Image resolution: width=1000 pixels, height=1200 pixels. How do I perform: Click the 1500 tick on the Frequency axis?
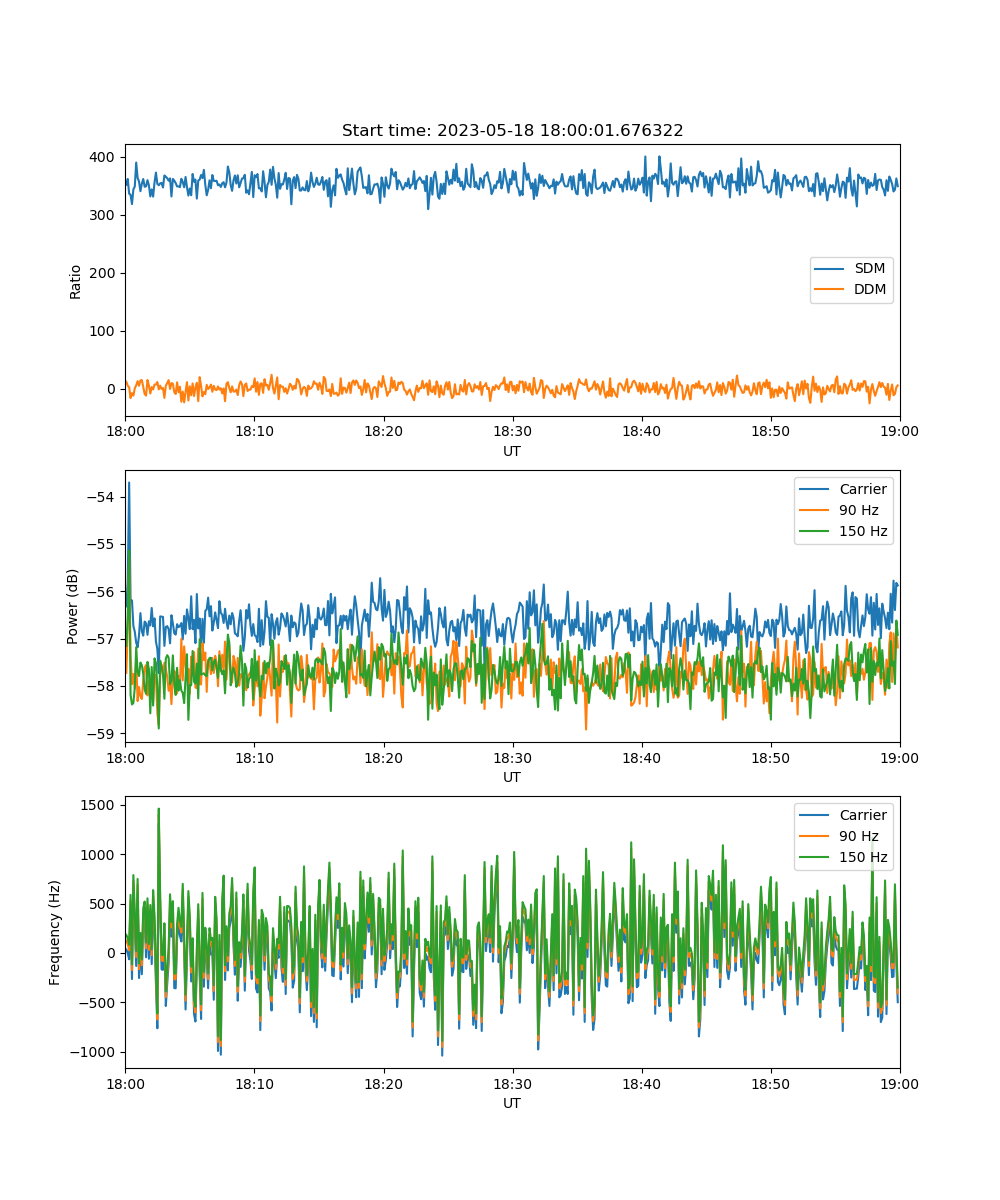(x=100, y=805)
